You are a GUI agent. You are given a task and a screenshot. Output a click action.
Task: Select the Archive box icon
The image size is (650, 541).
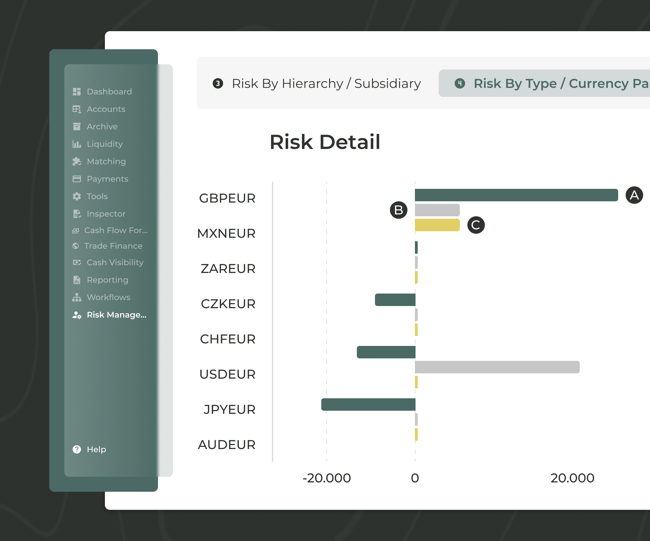point(77,126)
